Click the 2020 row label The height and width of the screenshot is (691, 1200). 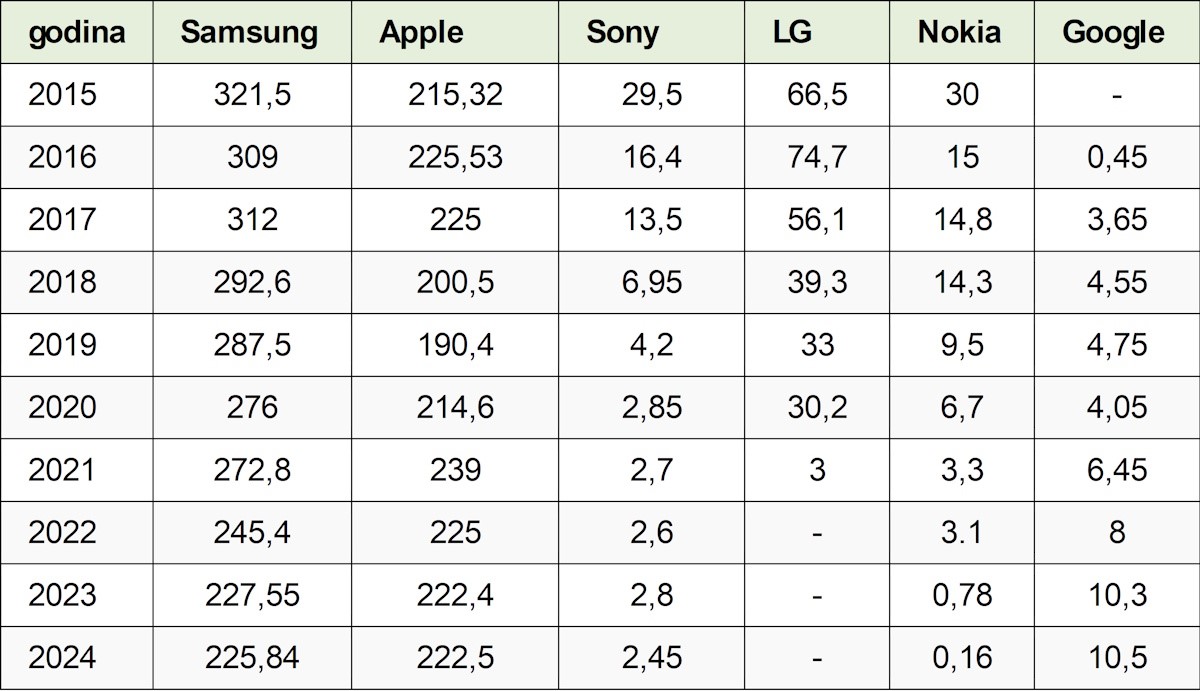tap(63, 407)
